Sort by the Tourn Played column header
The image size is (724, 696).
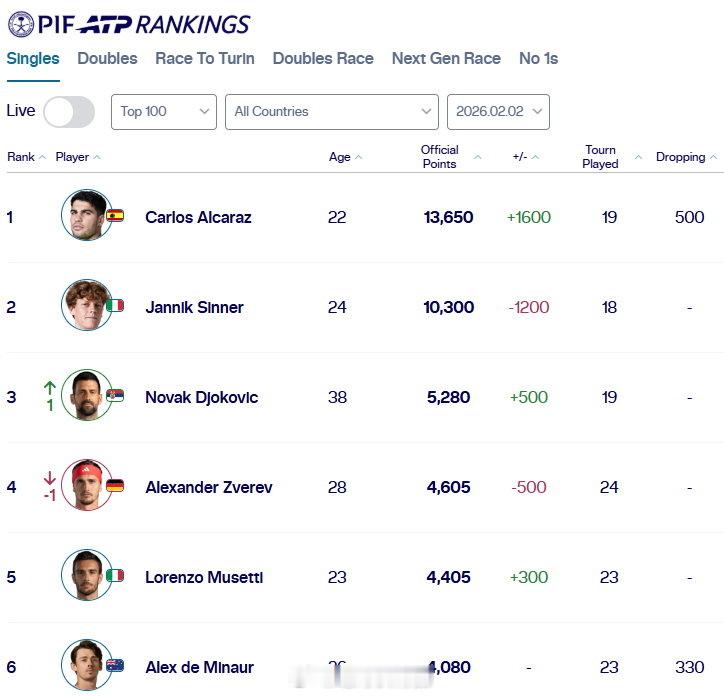(x=600, y=157)
